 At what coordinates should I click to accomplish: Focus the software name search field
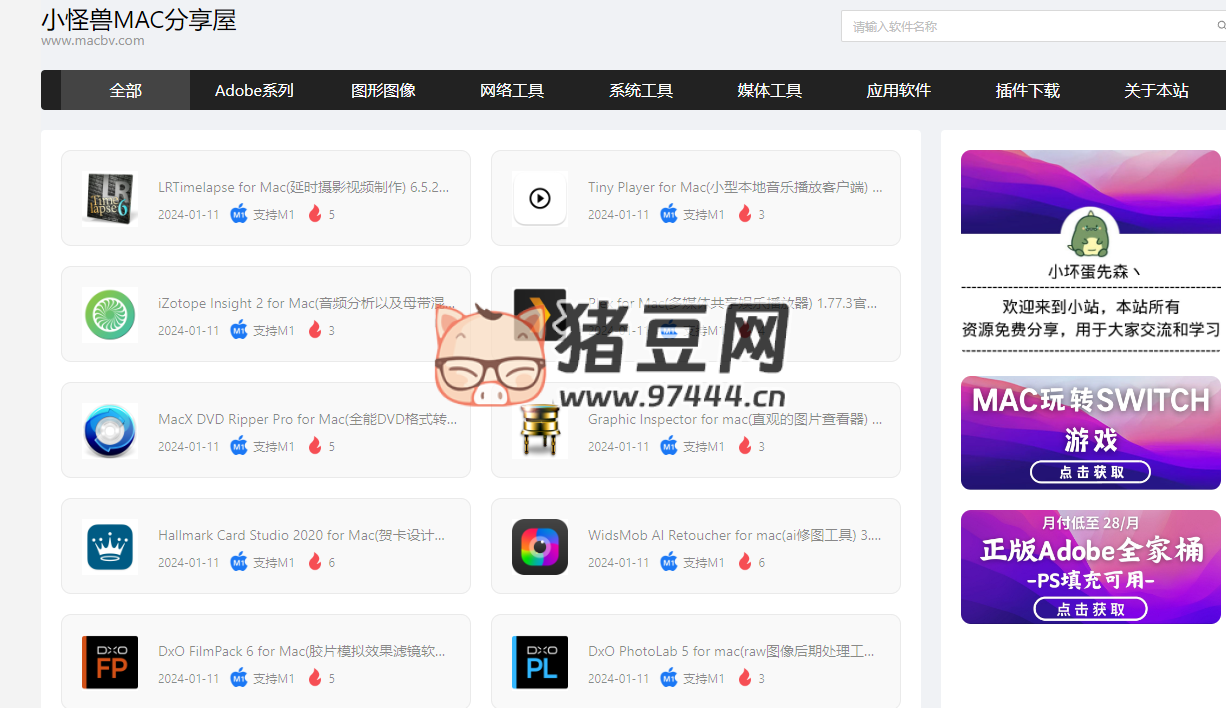tap(1030, 27)
